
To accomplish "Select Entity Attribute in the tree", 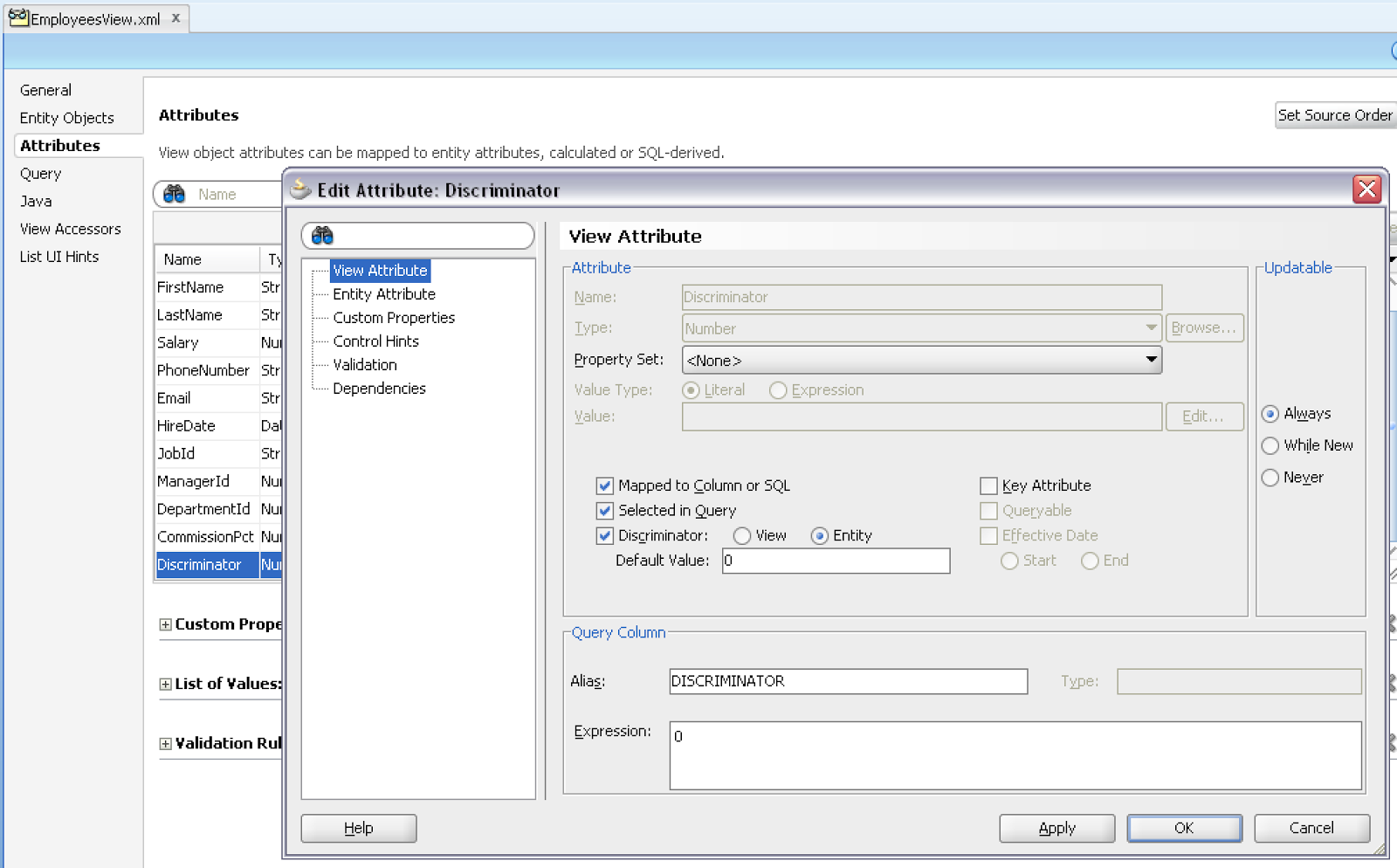I will tap(384, 294).
